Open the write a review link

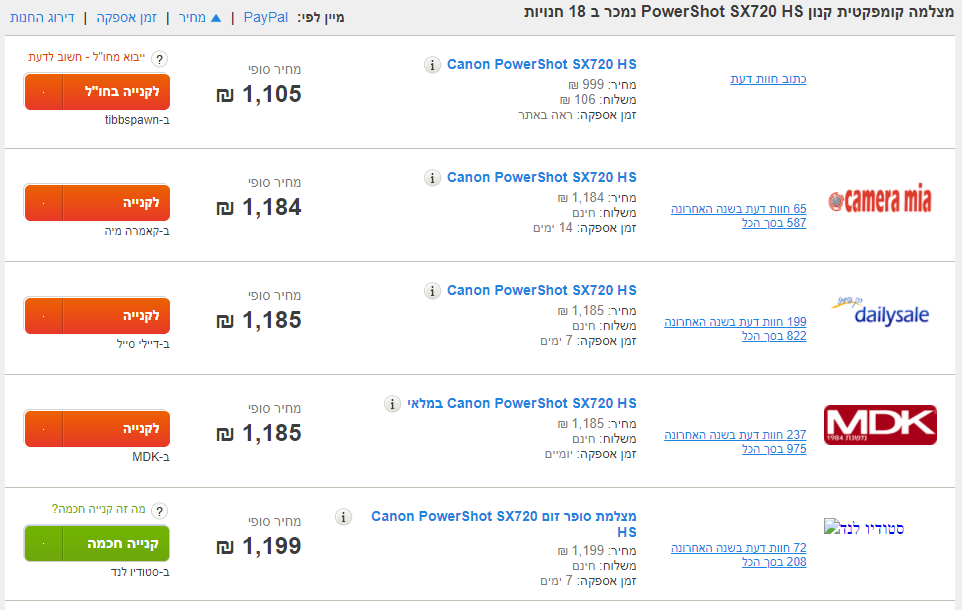(768, 79)
